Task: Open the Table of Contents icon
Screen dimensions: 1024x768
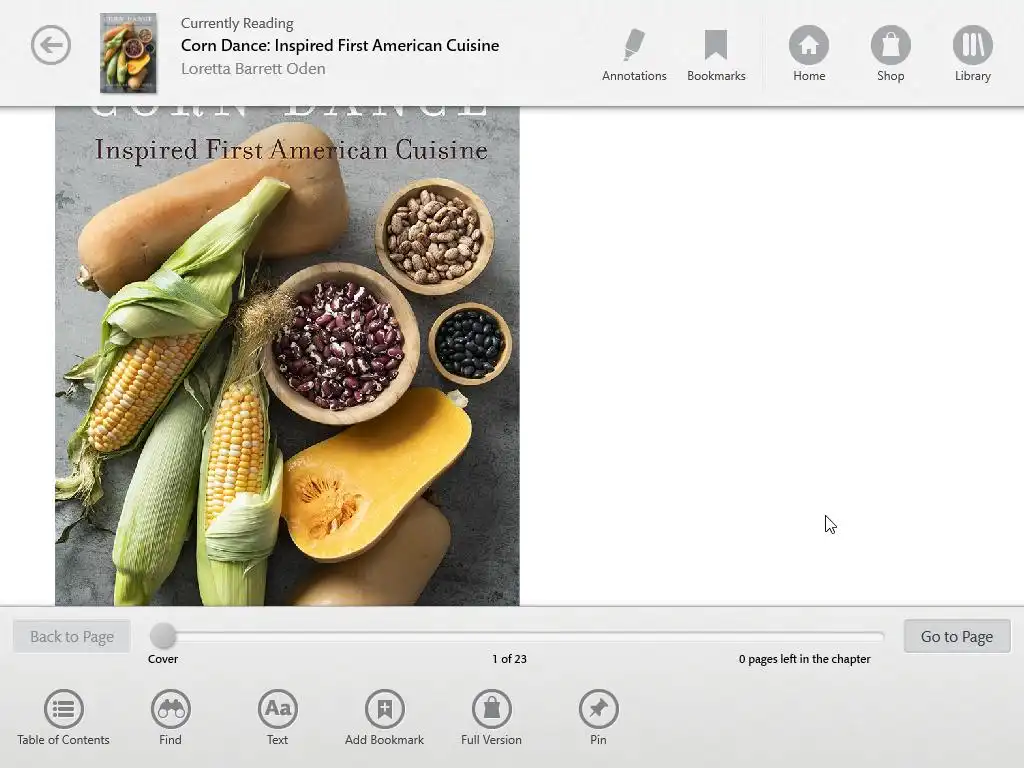Action: (63, 709)
